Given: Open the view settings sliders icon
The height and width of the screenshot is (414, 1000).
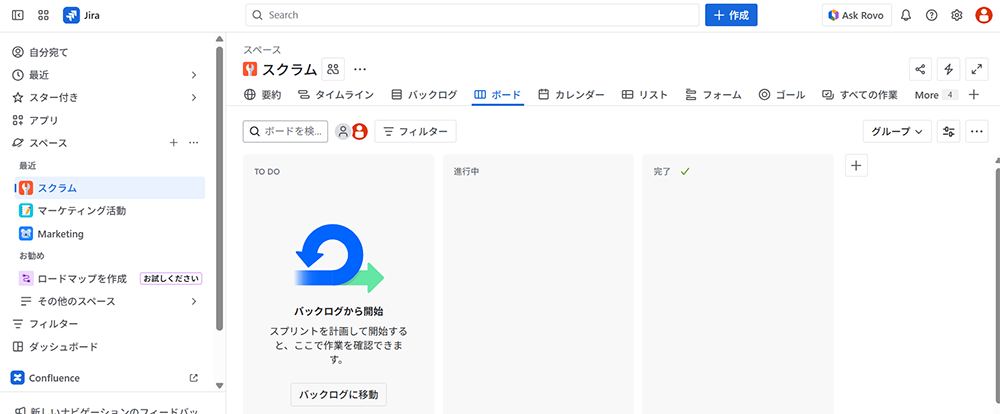Looking at the screenshot, I should pyautogui.click(x=949, y=131).
